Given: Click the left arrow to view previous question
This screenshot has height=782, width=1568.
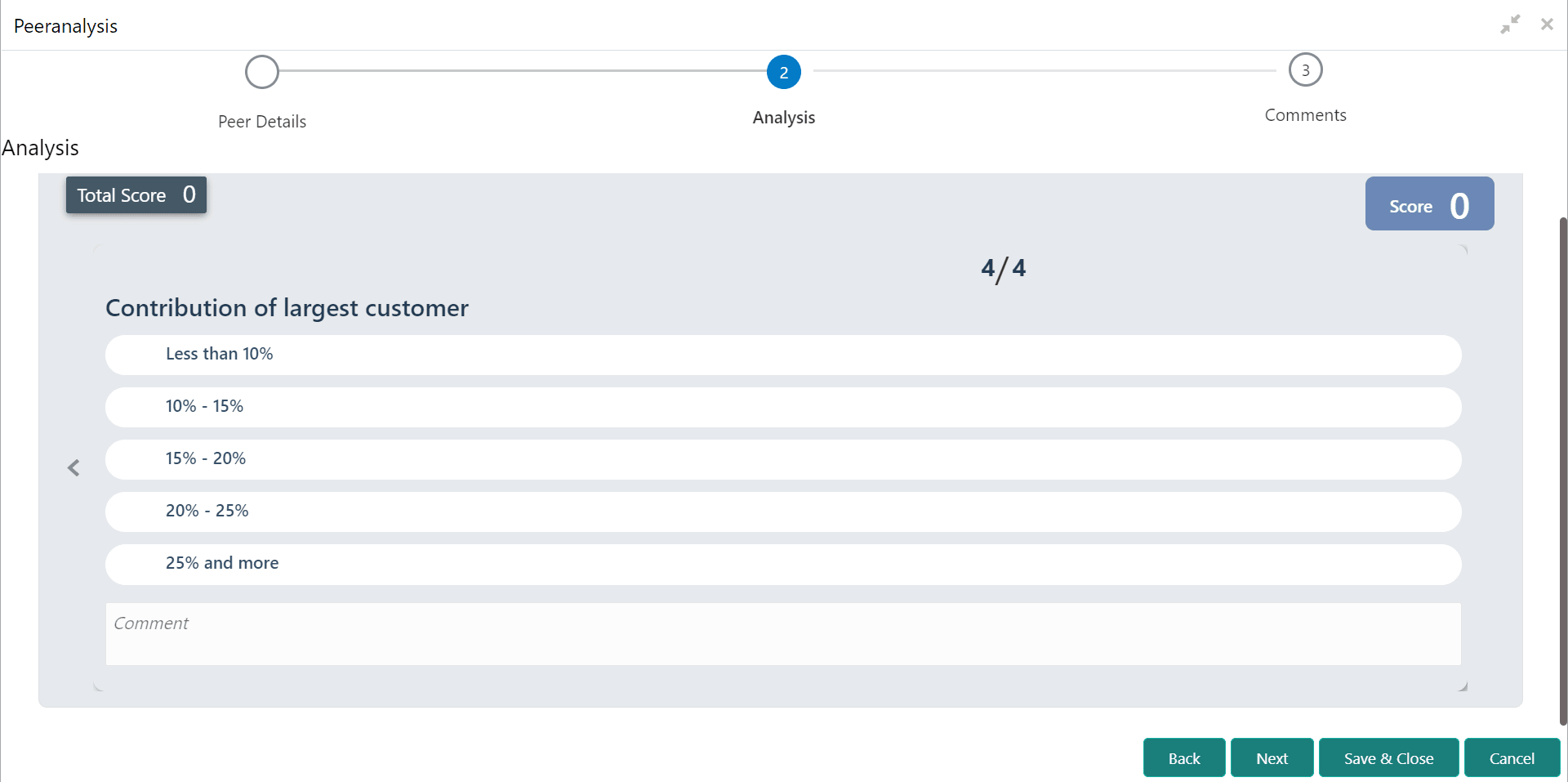Looking at the screenshot, I should (73, 467).
